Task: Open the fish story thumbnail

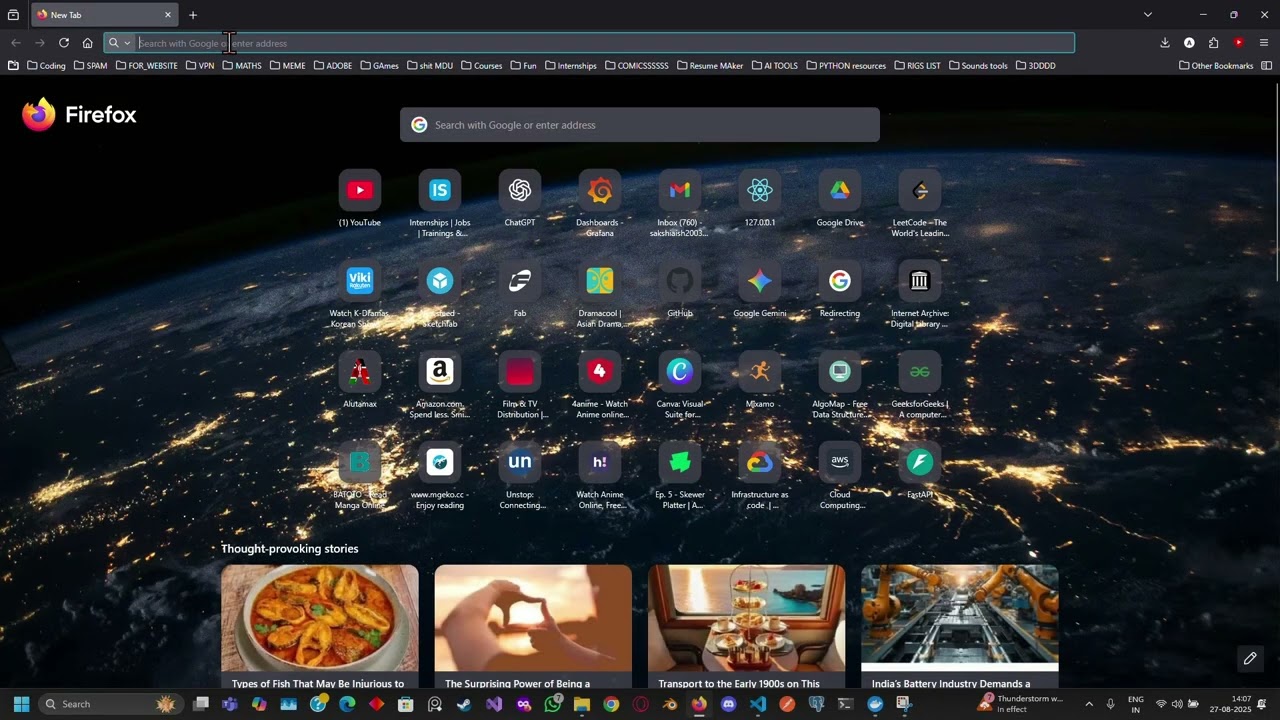Action: pos(320,618)
